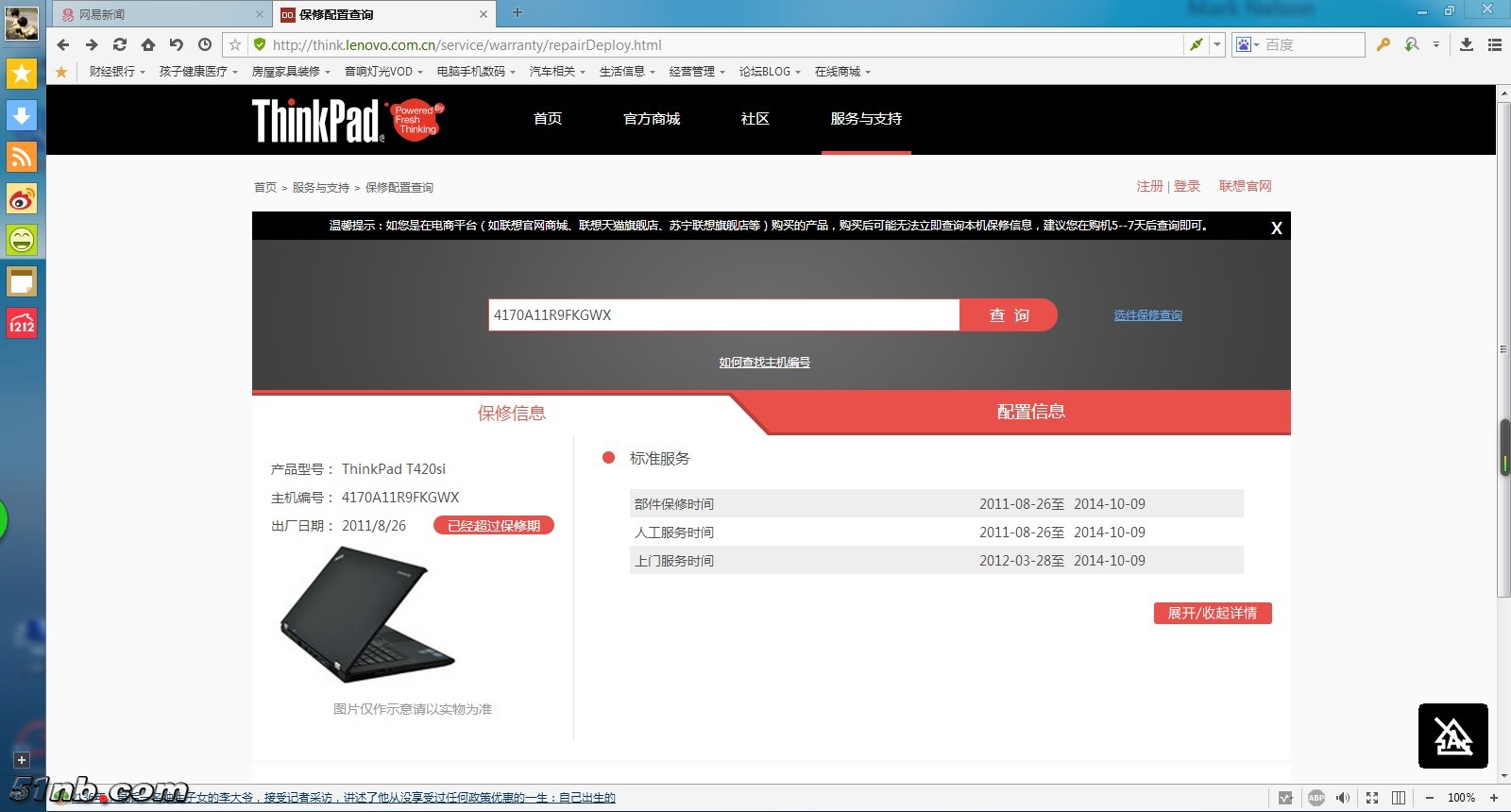Enter fullscreen with status bar icon

coord(1372,798)
